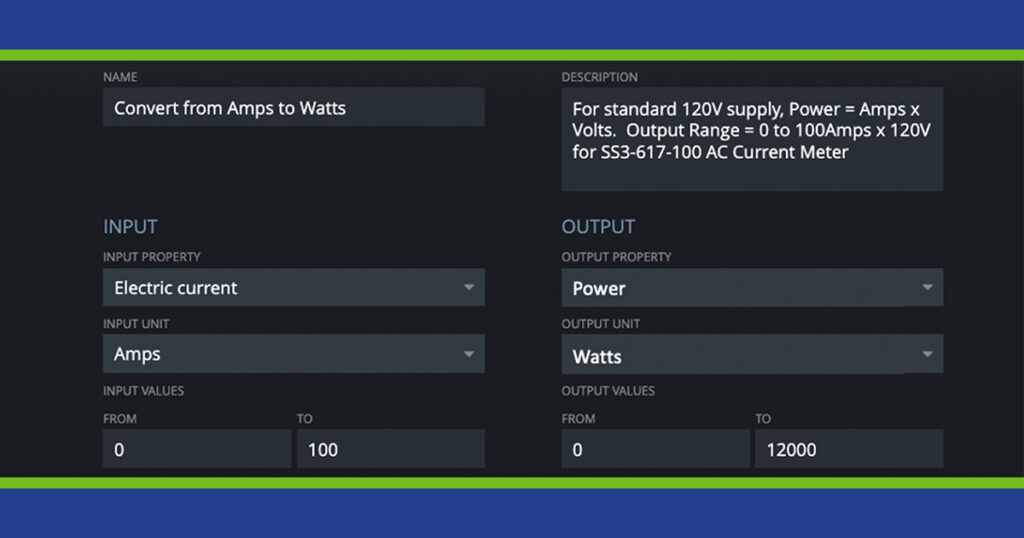Image resolution: width=1024 pixels, height=538 pixels.
Task: Focus the input values To field showing 100
Action: pos(390,450)
